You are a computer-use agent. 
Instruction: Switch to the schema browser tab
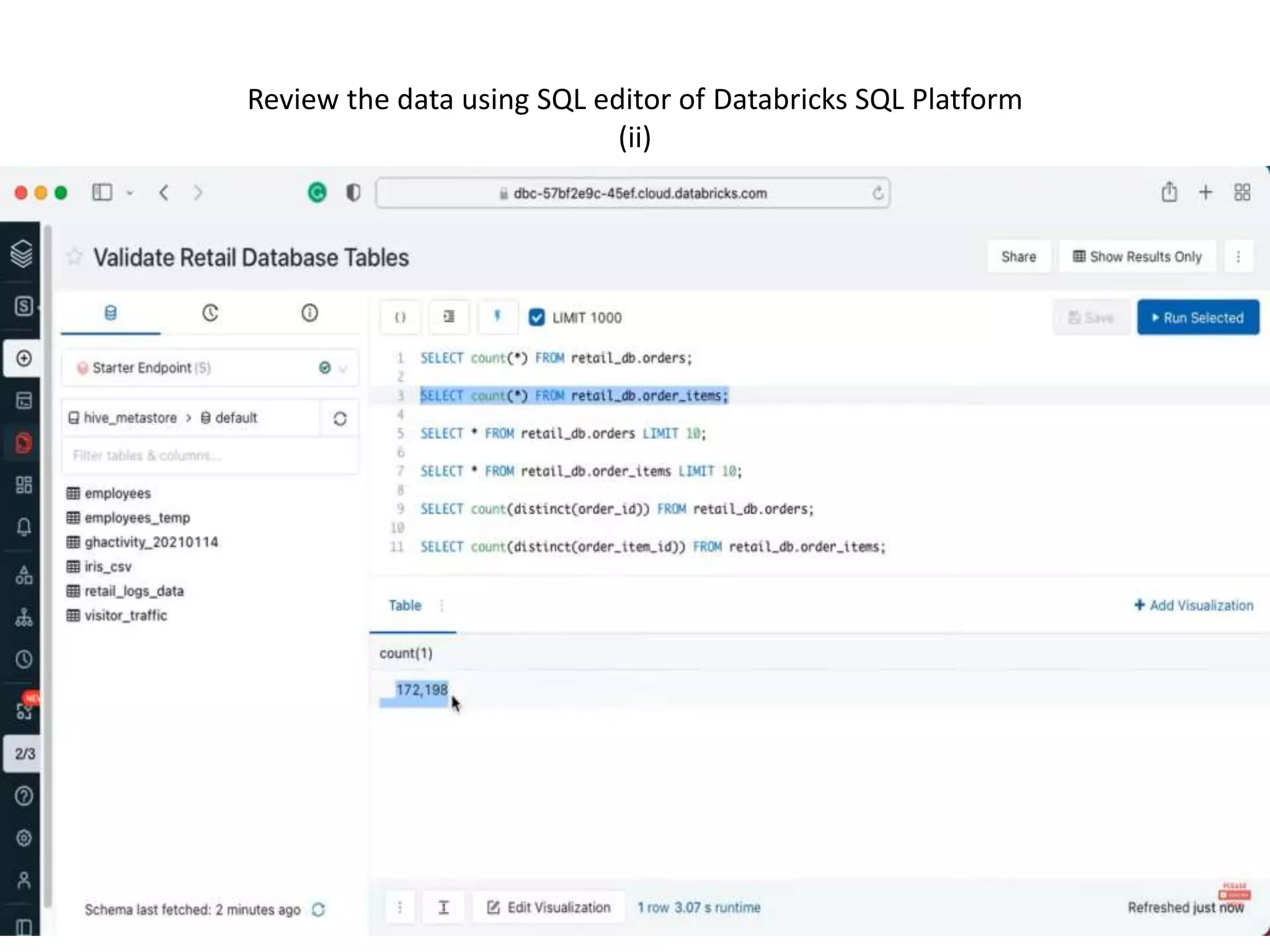110,313
